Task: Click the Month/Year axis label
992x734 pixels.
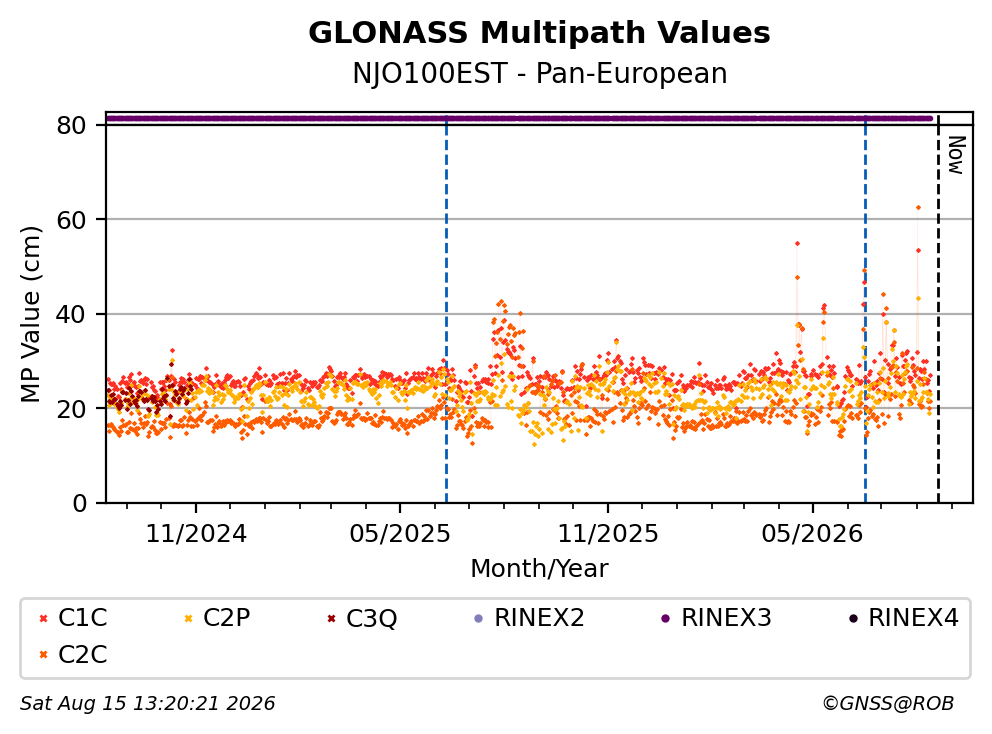Action: 539,569
